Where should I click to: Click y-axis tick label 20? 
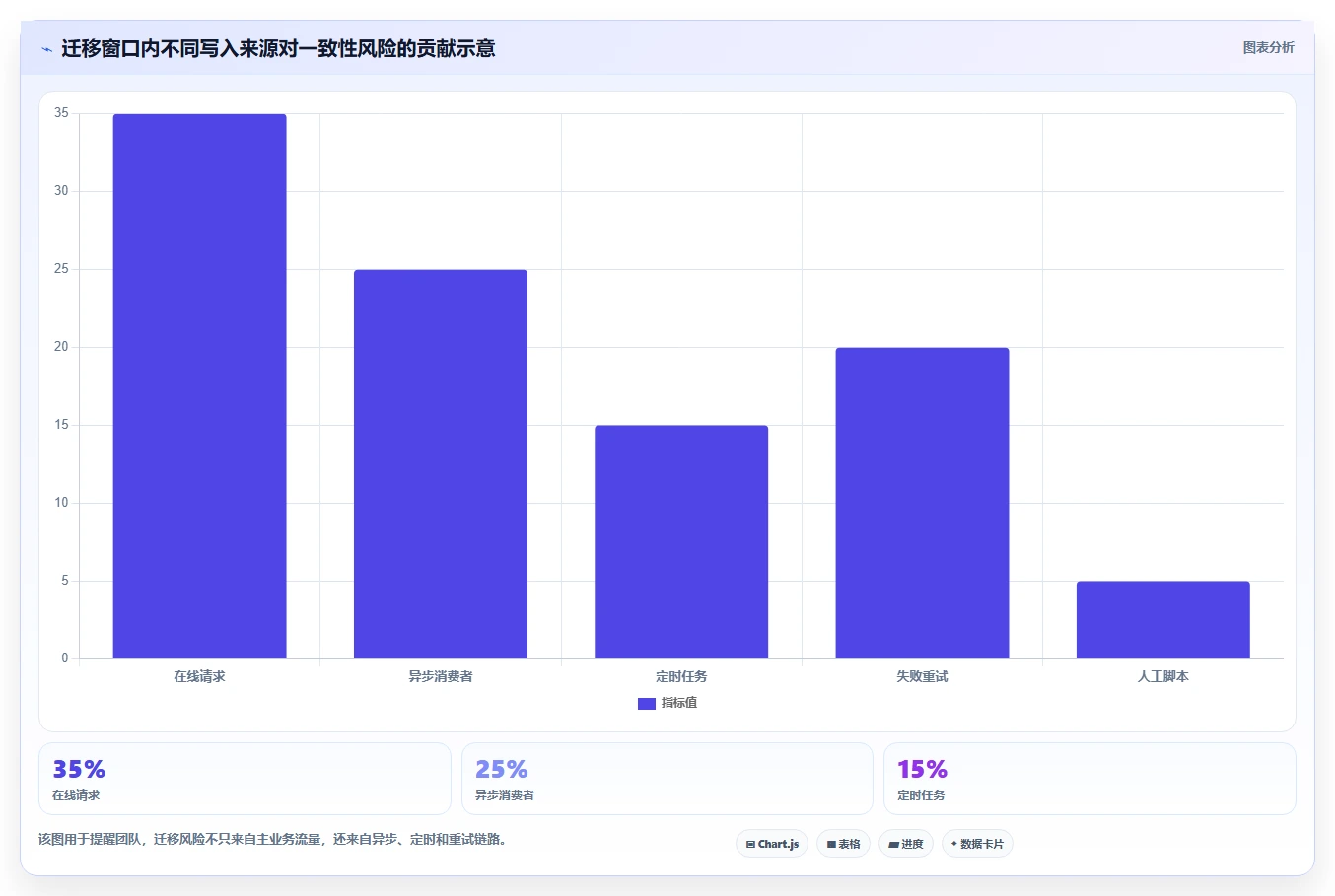pyautogui.click(x=62, y=347)
